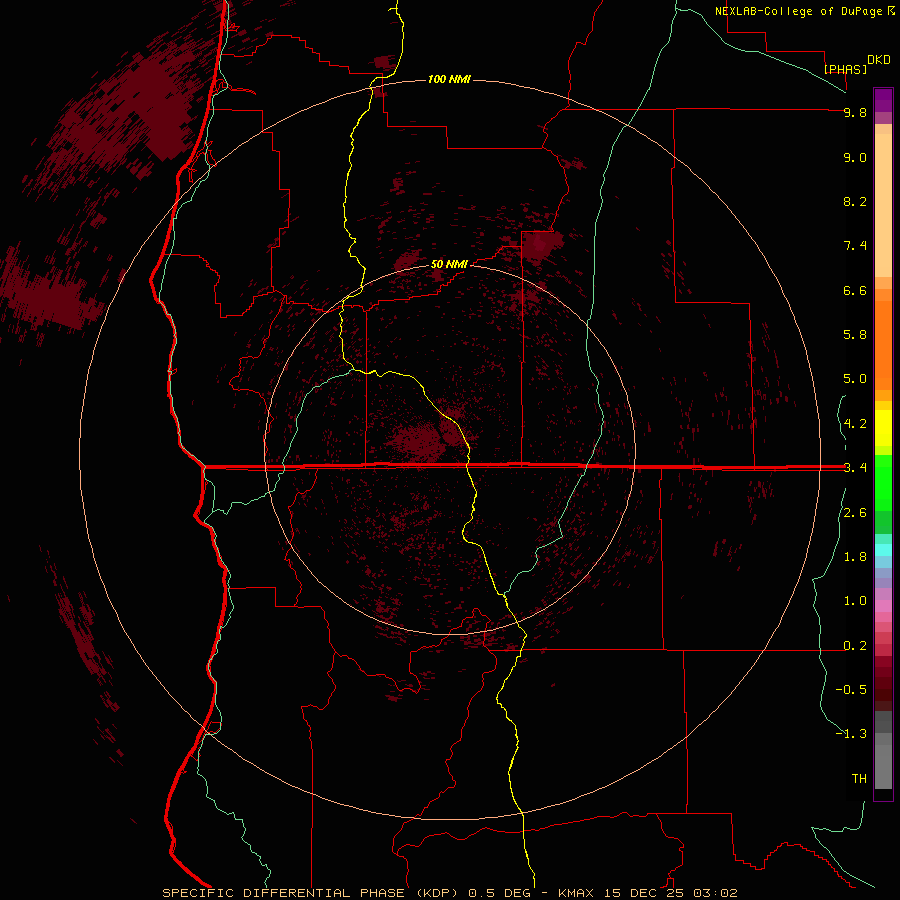Click the 9.0 scale value
Screen dimensions: 900x900
(855, 157)
